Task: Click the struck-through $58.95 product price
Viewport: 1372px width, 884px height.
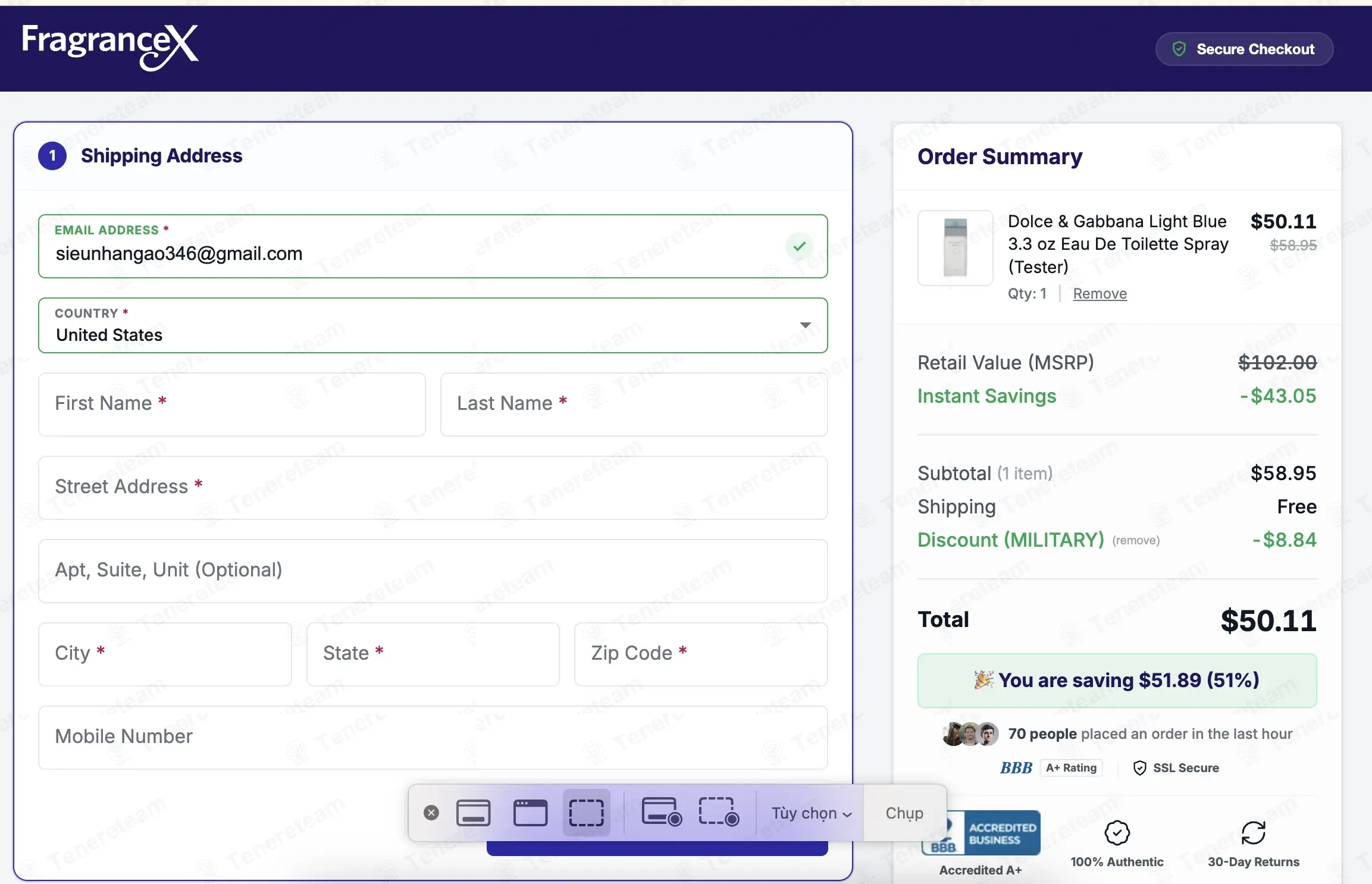Action: point(1293,245)
